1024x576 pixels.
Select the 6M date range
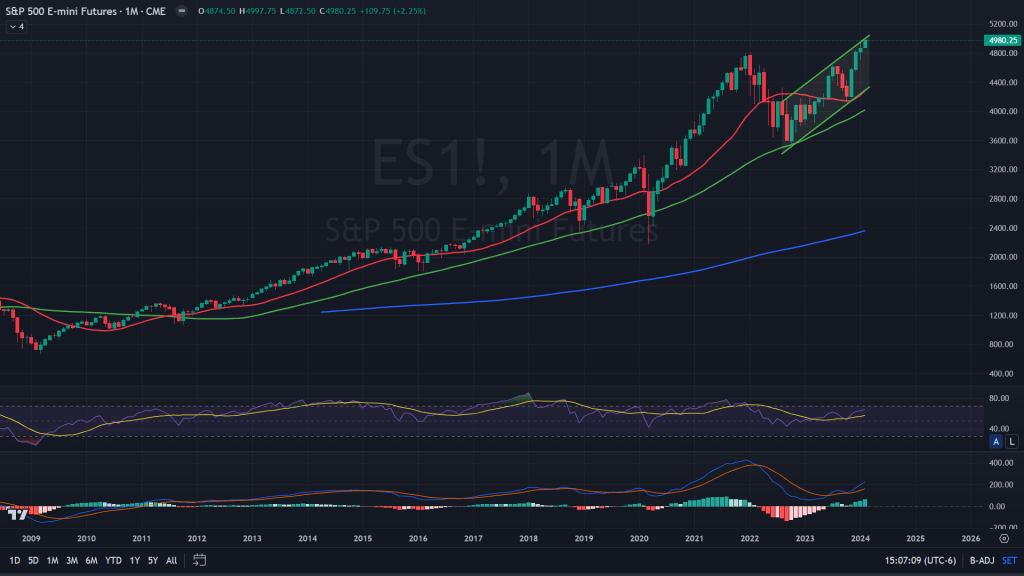click(x=91, y=560)
